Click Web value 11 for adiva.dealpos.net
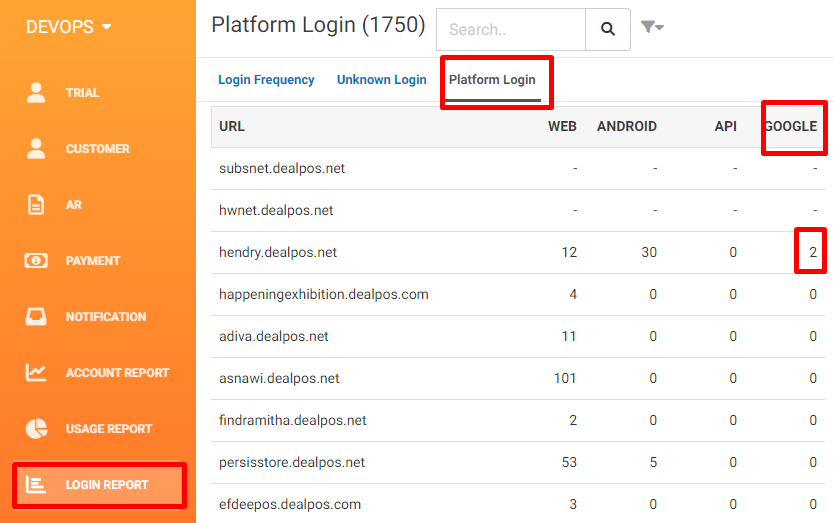The image size is (834, 523). tap(569, 336)
